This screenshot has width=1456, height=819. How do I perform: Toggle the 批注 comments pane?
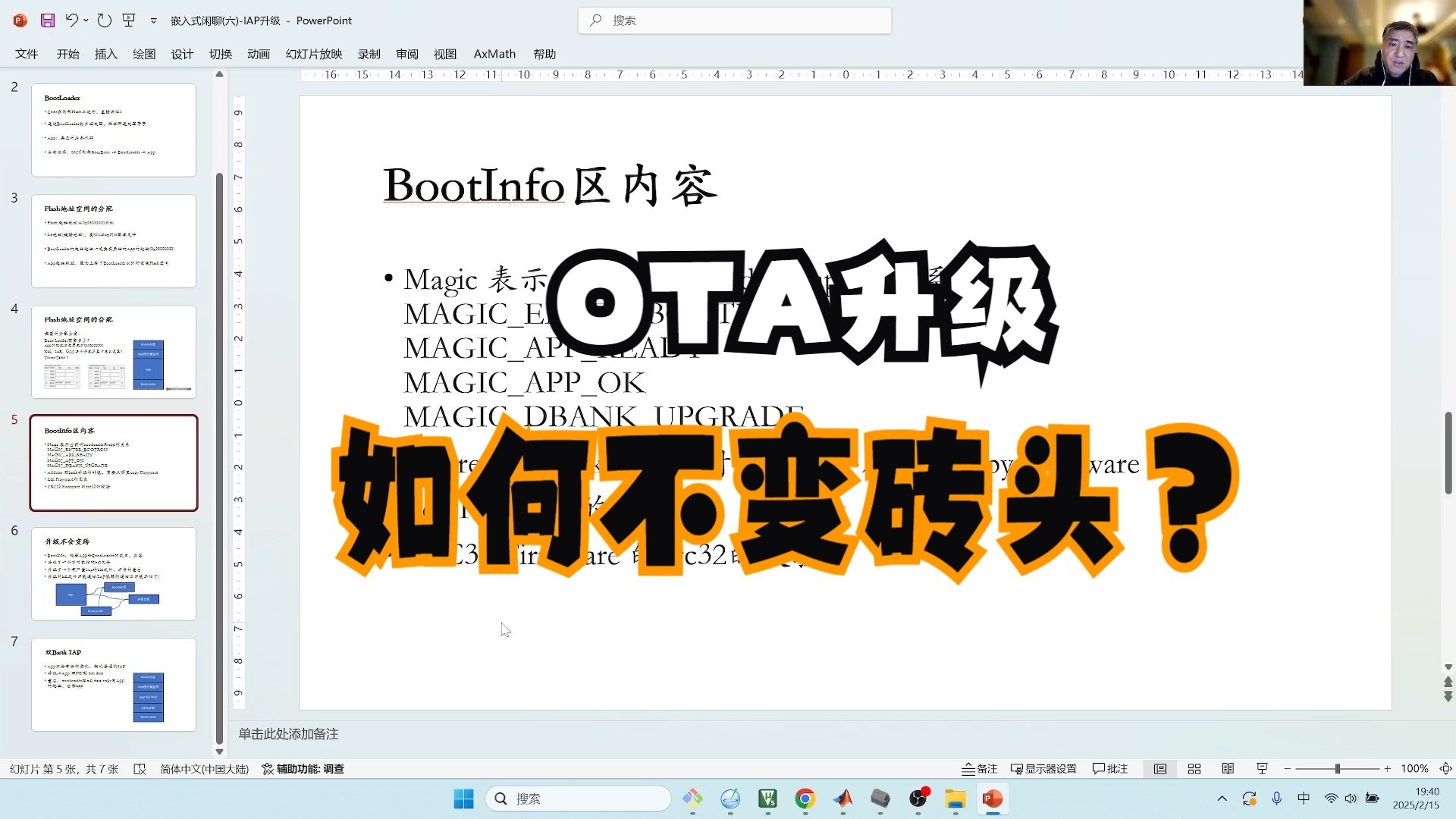[1109, 768]
